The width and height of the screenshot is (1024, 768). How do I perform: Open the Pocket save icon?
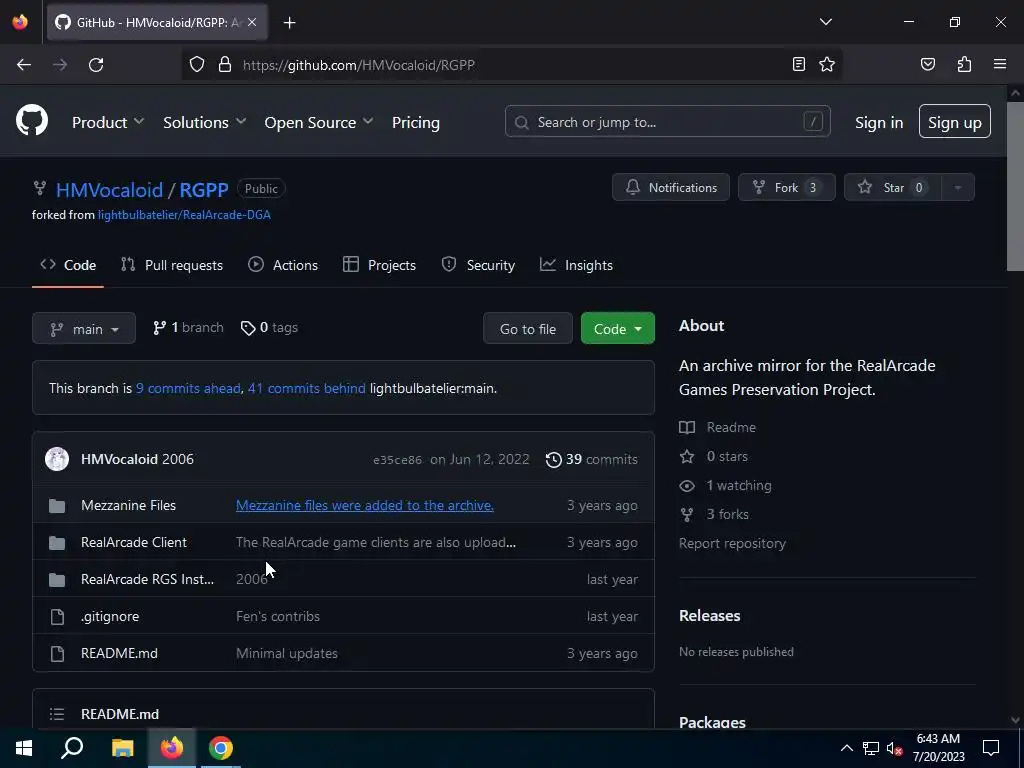927,64
